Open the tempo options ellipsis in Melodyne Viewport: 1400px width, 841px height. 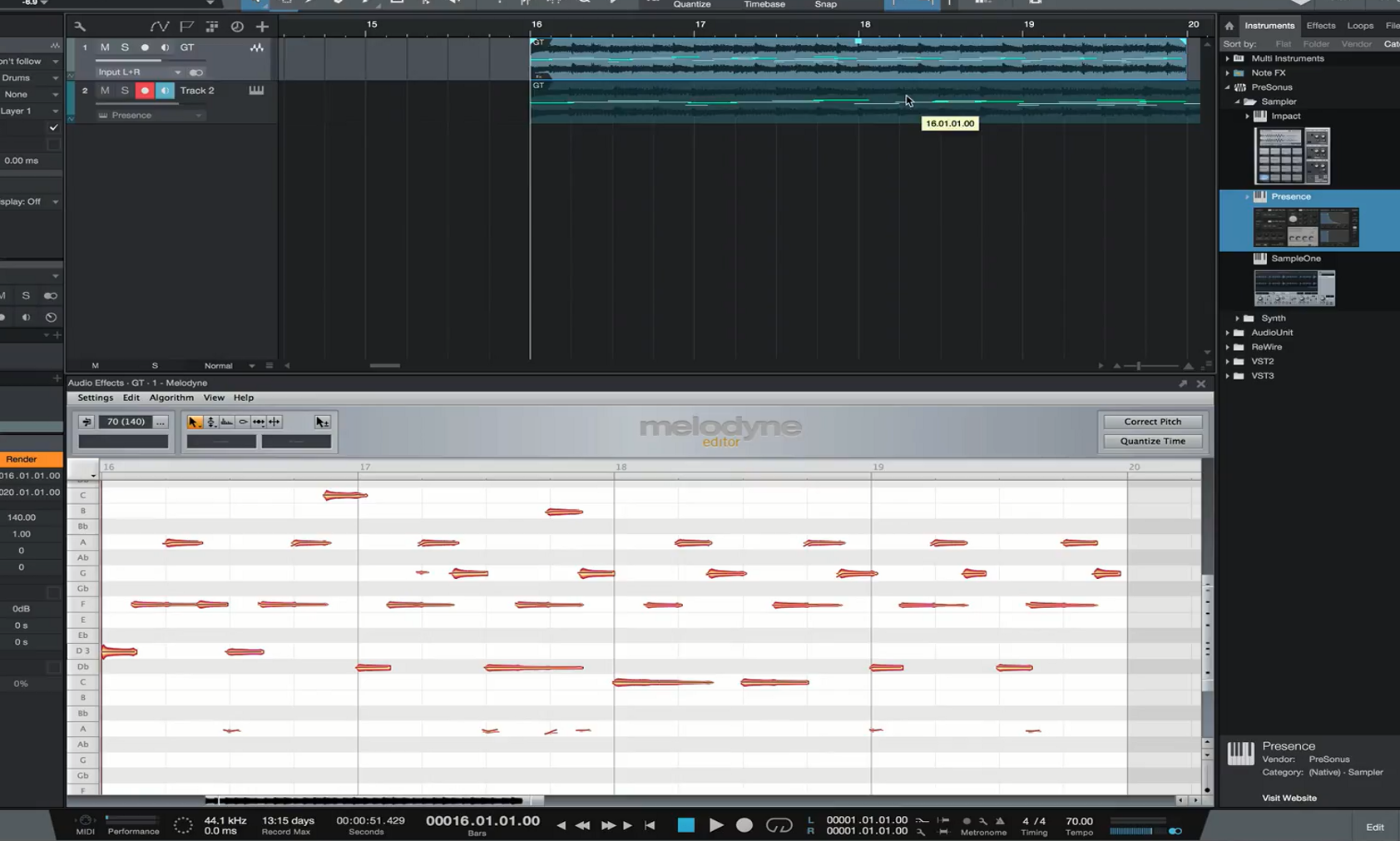click(x=161, y=422)
